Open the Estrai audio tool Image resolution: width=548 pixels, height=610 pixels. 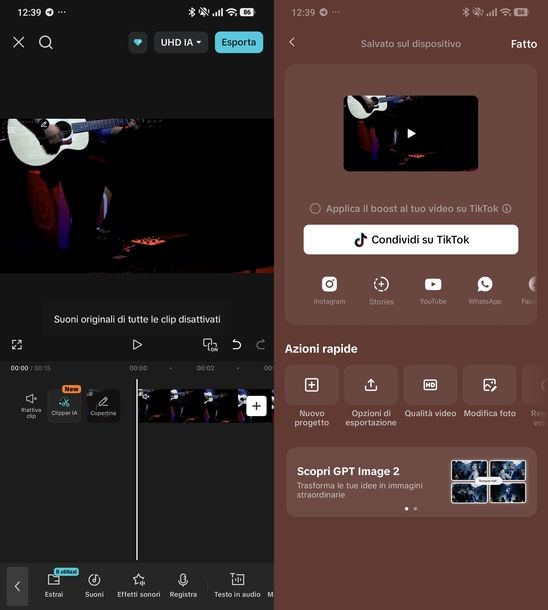click(x=54, y=585)
